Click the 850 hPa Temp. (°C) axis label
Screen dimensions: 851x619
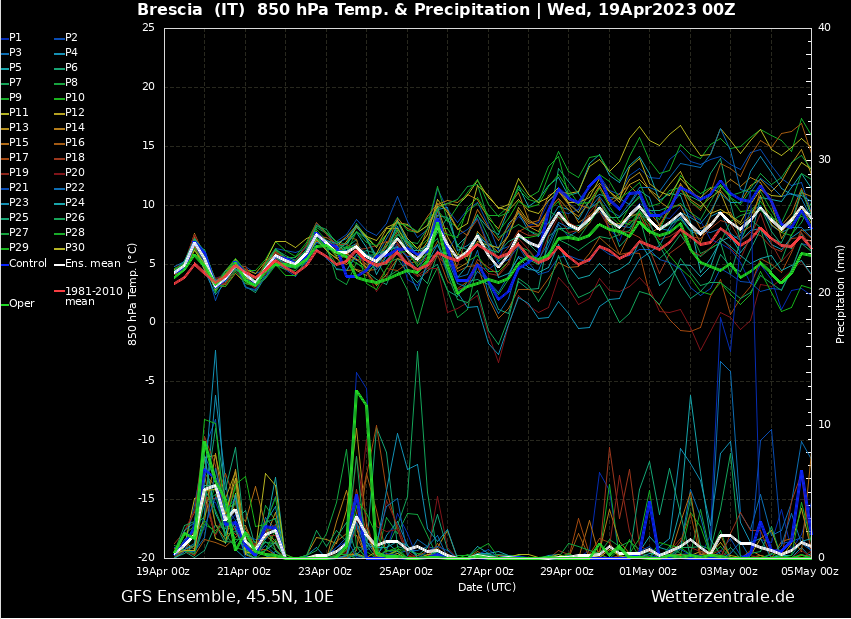pos(132,293)
